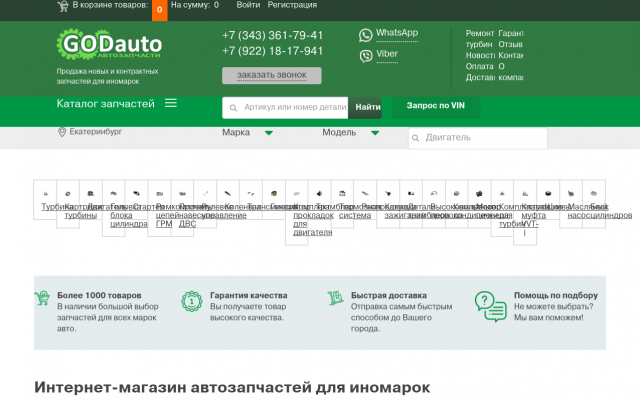Click the Помощь по подбору heading
The image size is (640, 400).
[556, 295]
